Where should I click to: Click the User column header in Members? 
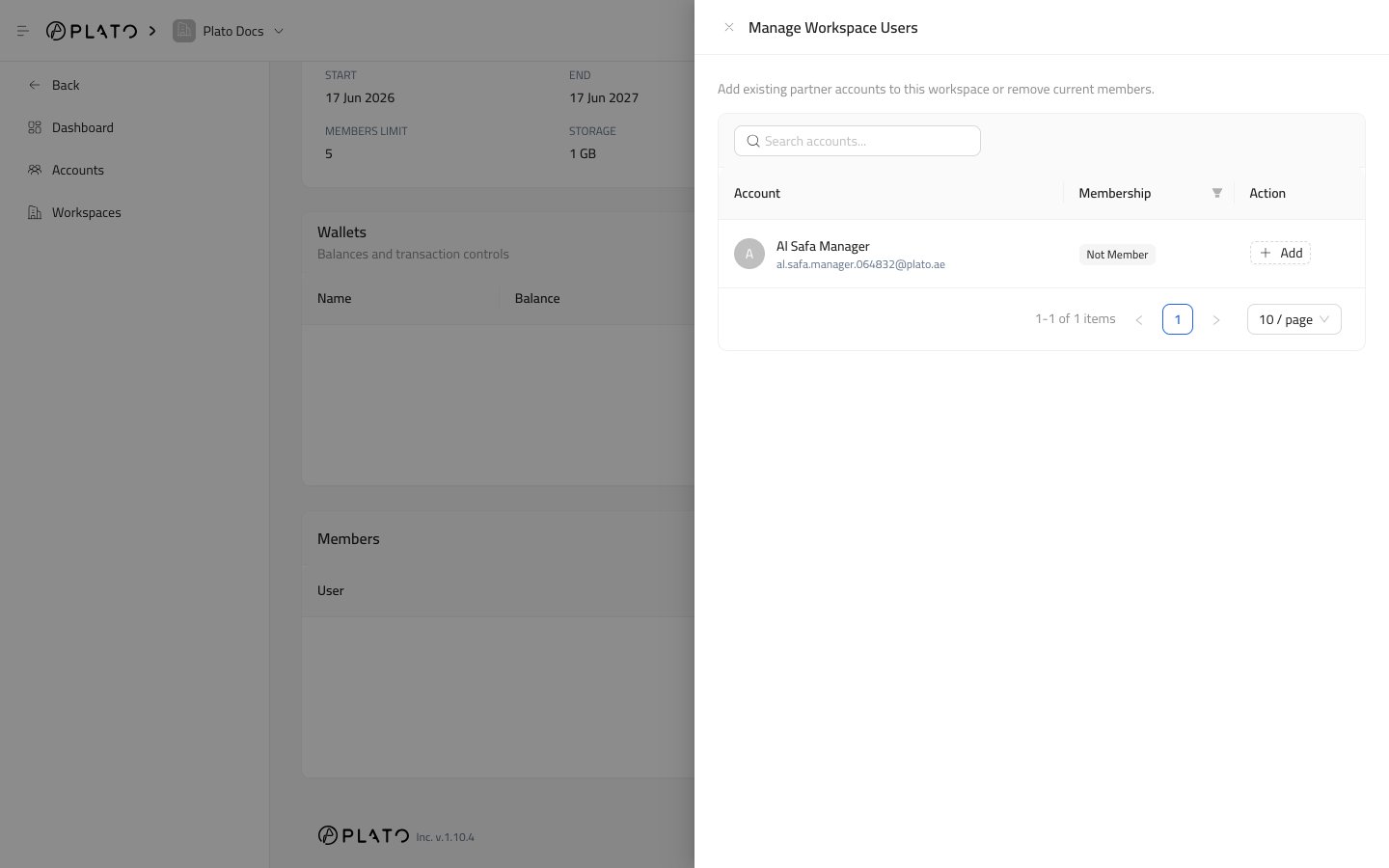tap(330, 590)
